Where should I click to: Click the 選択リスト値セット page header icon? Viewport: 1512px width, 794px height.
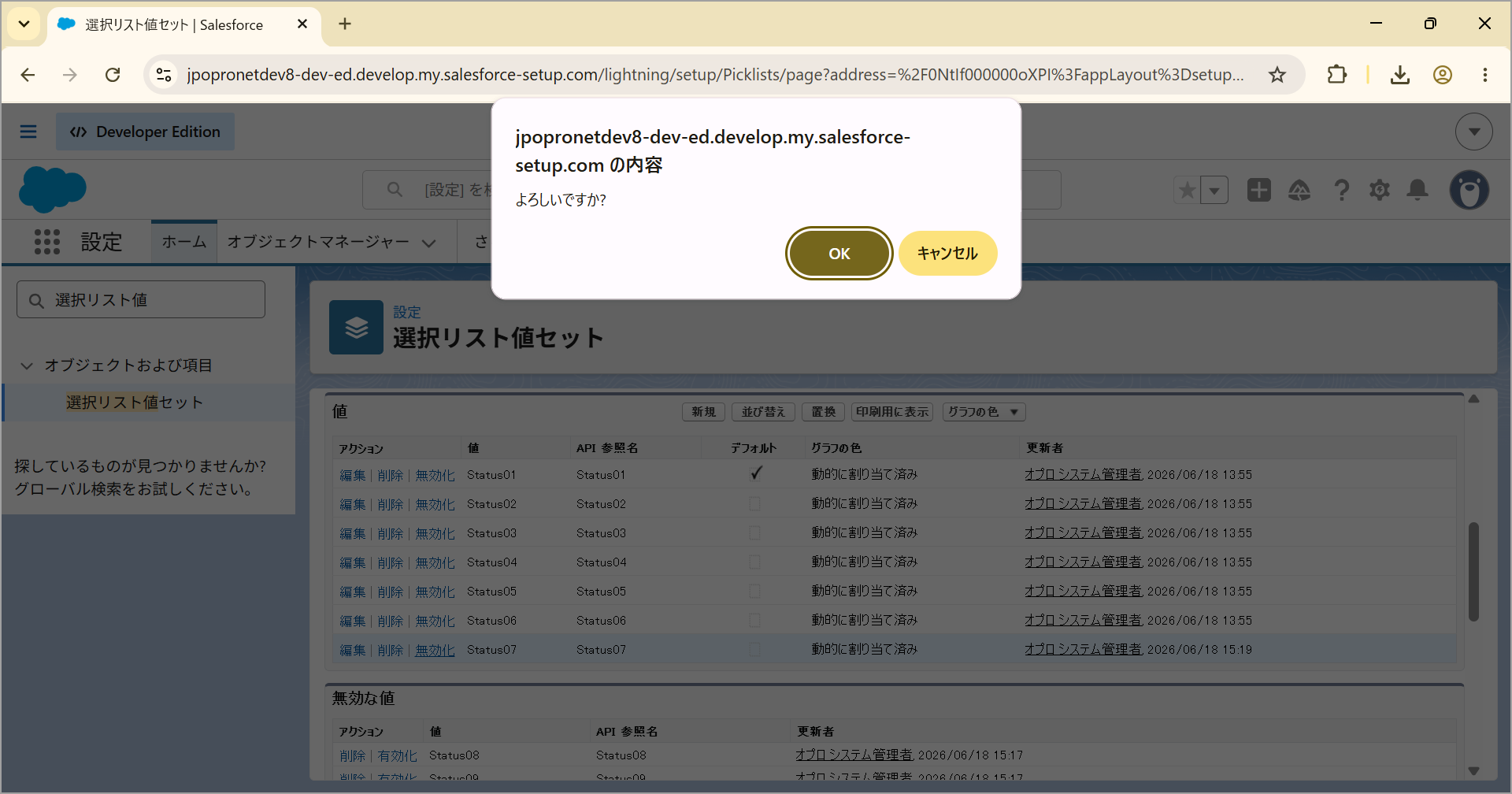(x=356, y=327)
